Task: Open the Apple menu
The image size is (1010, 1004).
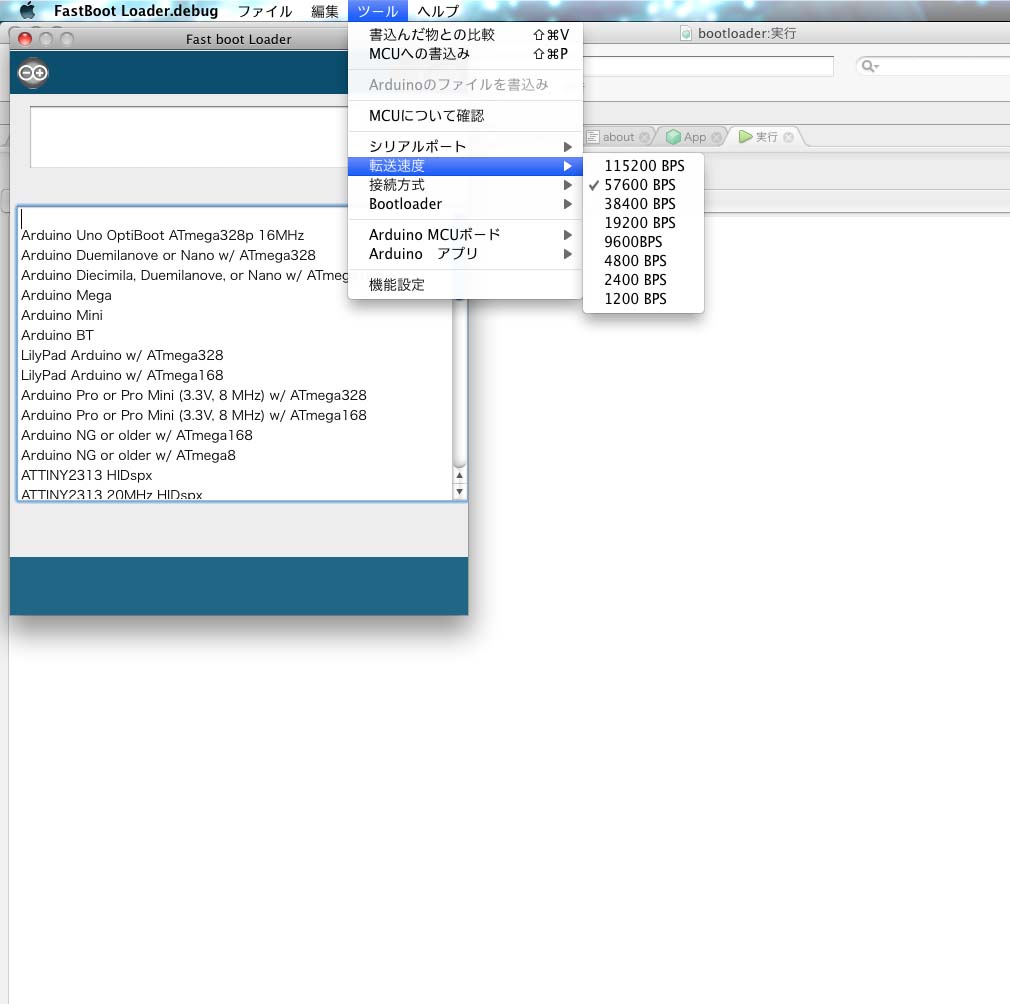Action: coord(27,10)
